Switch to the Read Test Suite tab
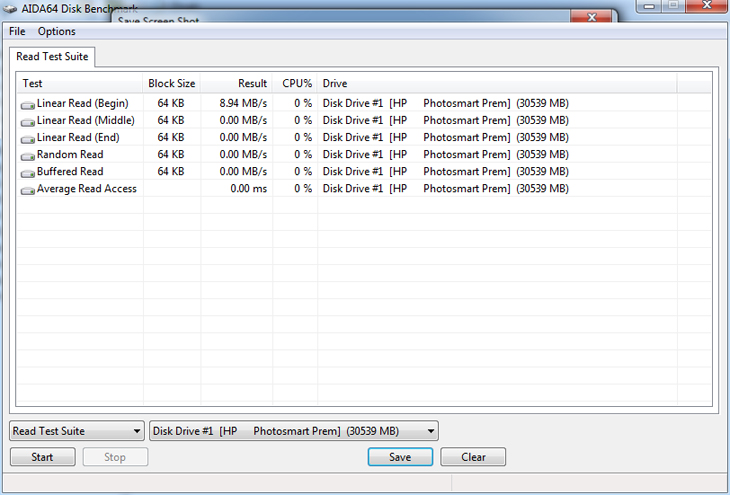 click(x=52, y=57)
